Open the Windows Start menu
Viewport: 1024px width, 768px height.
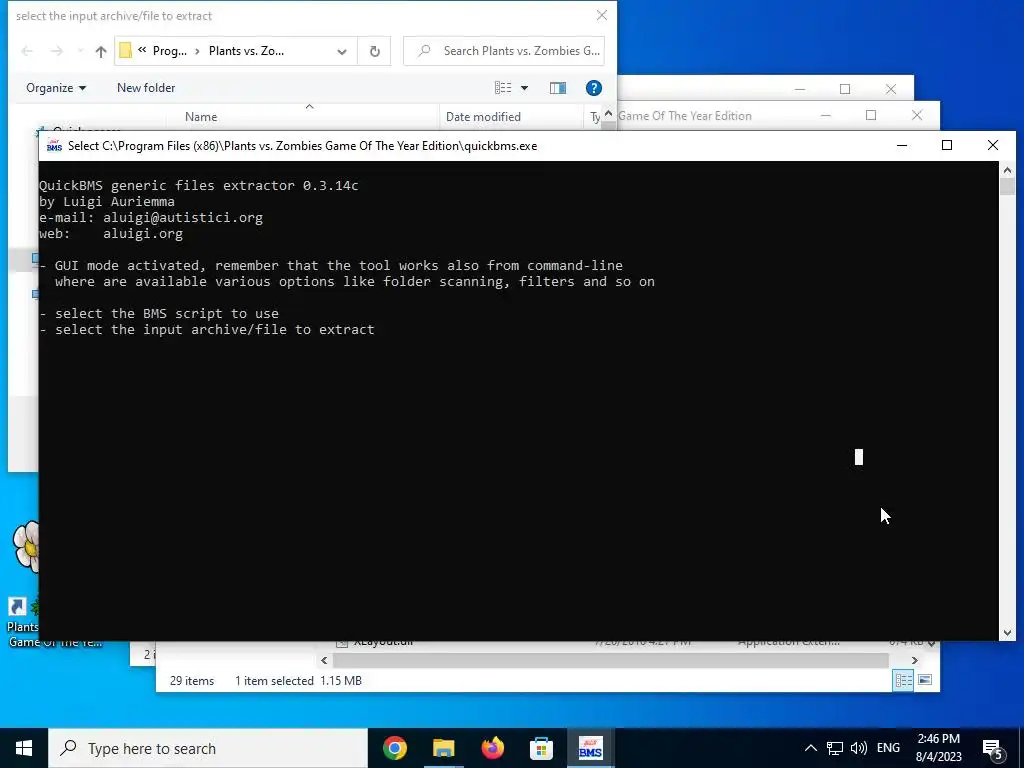click(x=24, y=748)
